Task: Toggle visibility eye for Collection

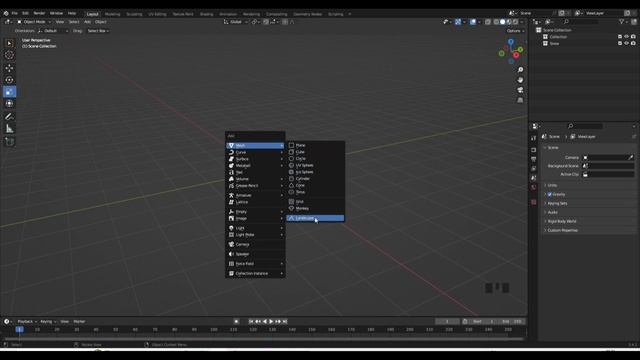Action: [x=627, y=37]
